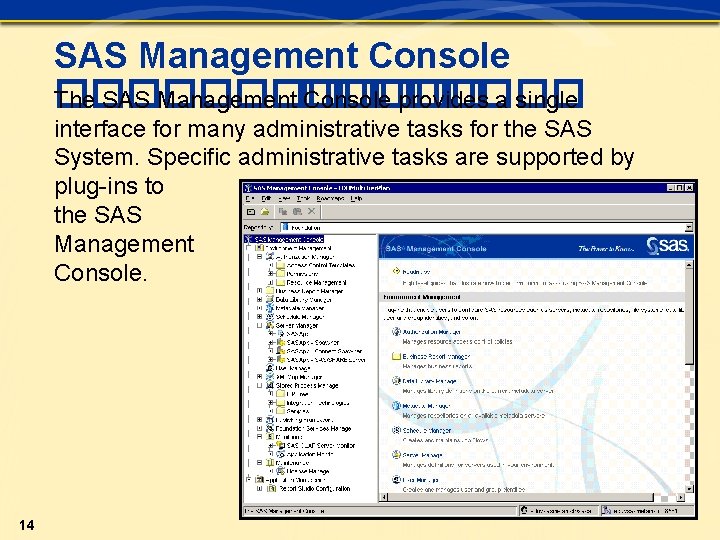720x540 pixels.
Task: Click the open folder toolbar icon
Action: (x=265, y=212)
